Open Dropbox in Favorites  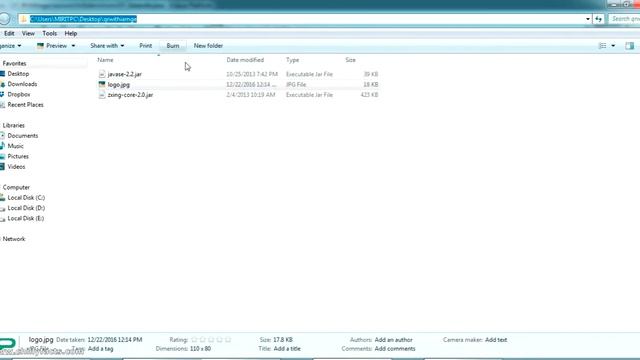19,94
